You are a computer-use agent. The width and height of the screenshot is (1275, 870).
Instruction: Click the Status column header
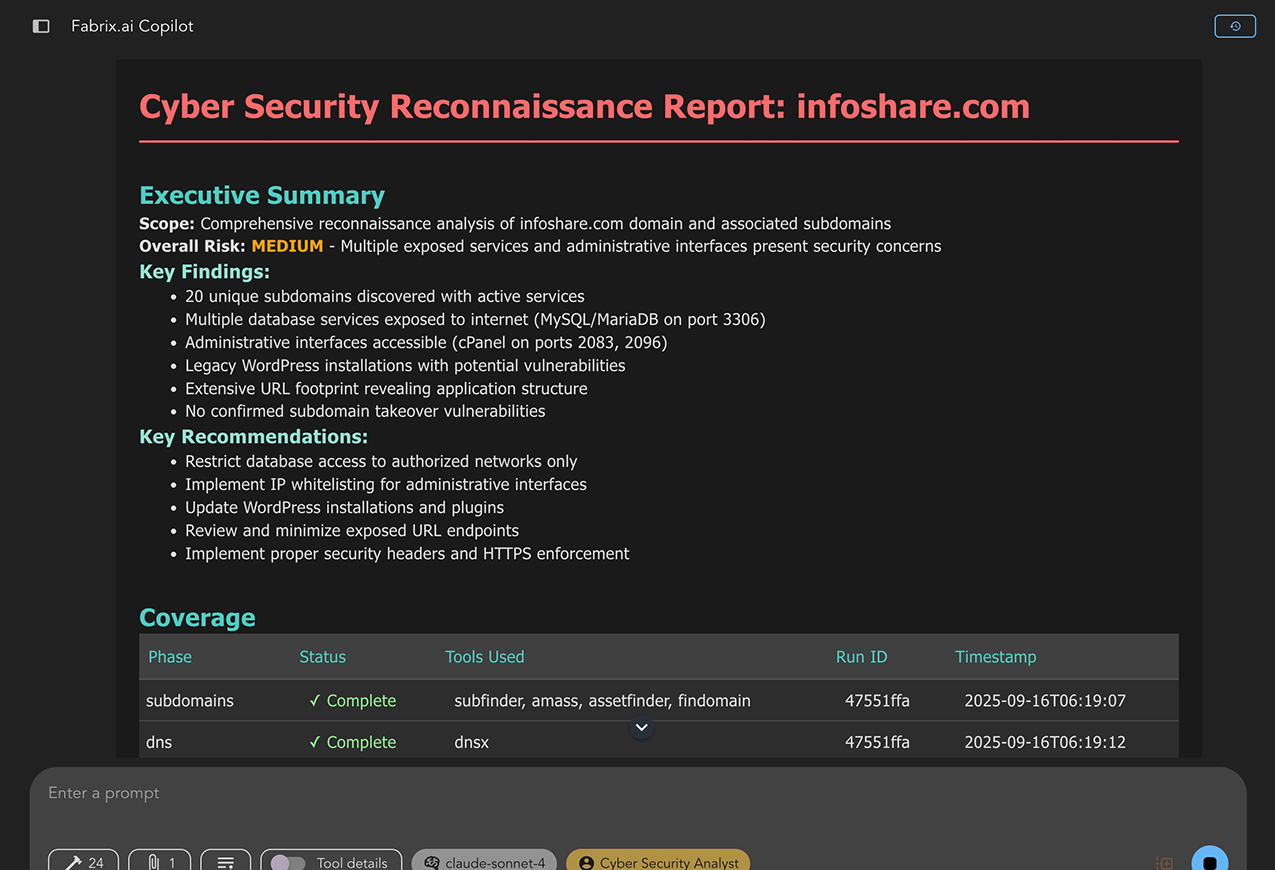pyautogui.click(x=322, y=657)
